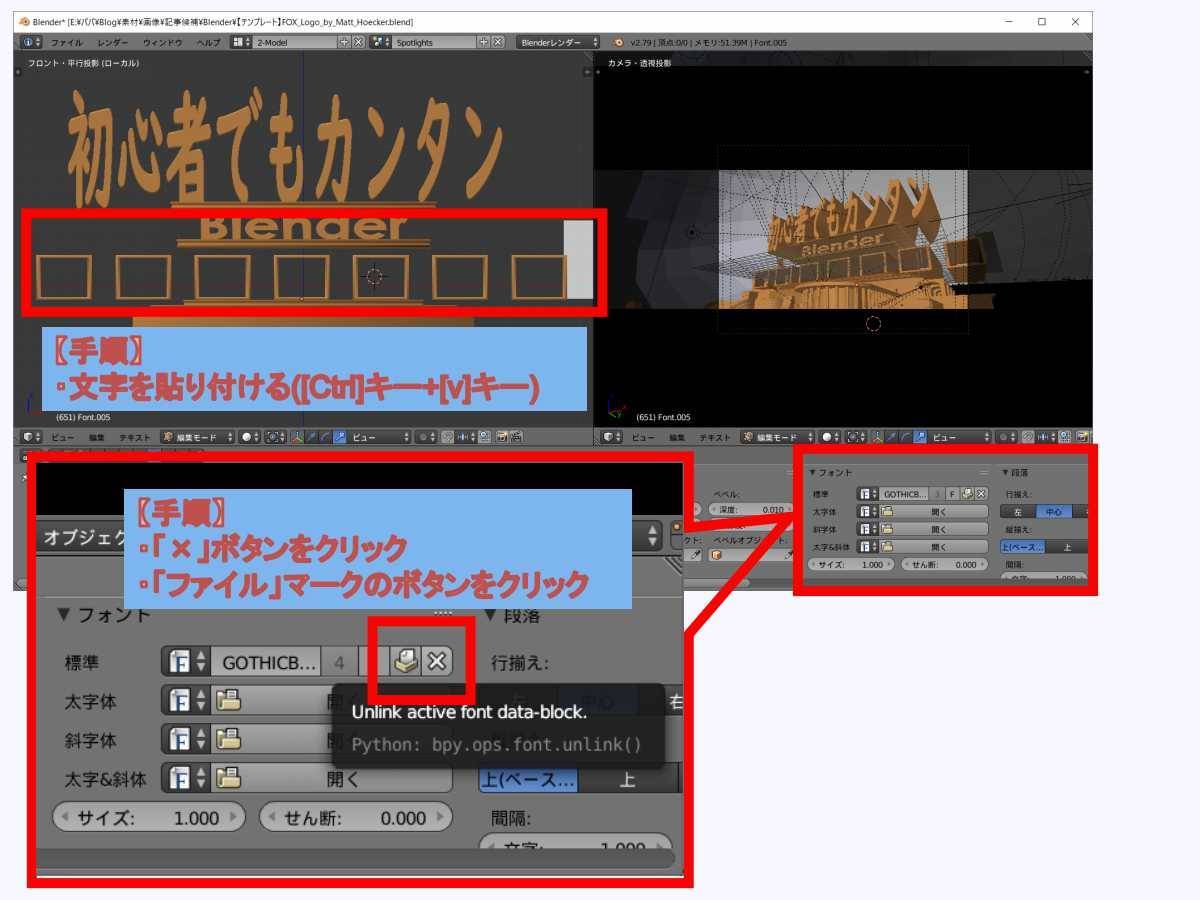Select scale manipulator icon in left viewport header
The width and height of the screenshot is (1200, 900).
point(339,437)
